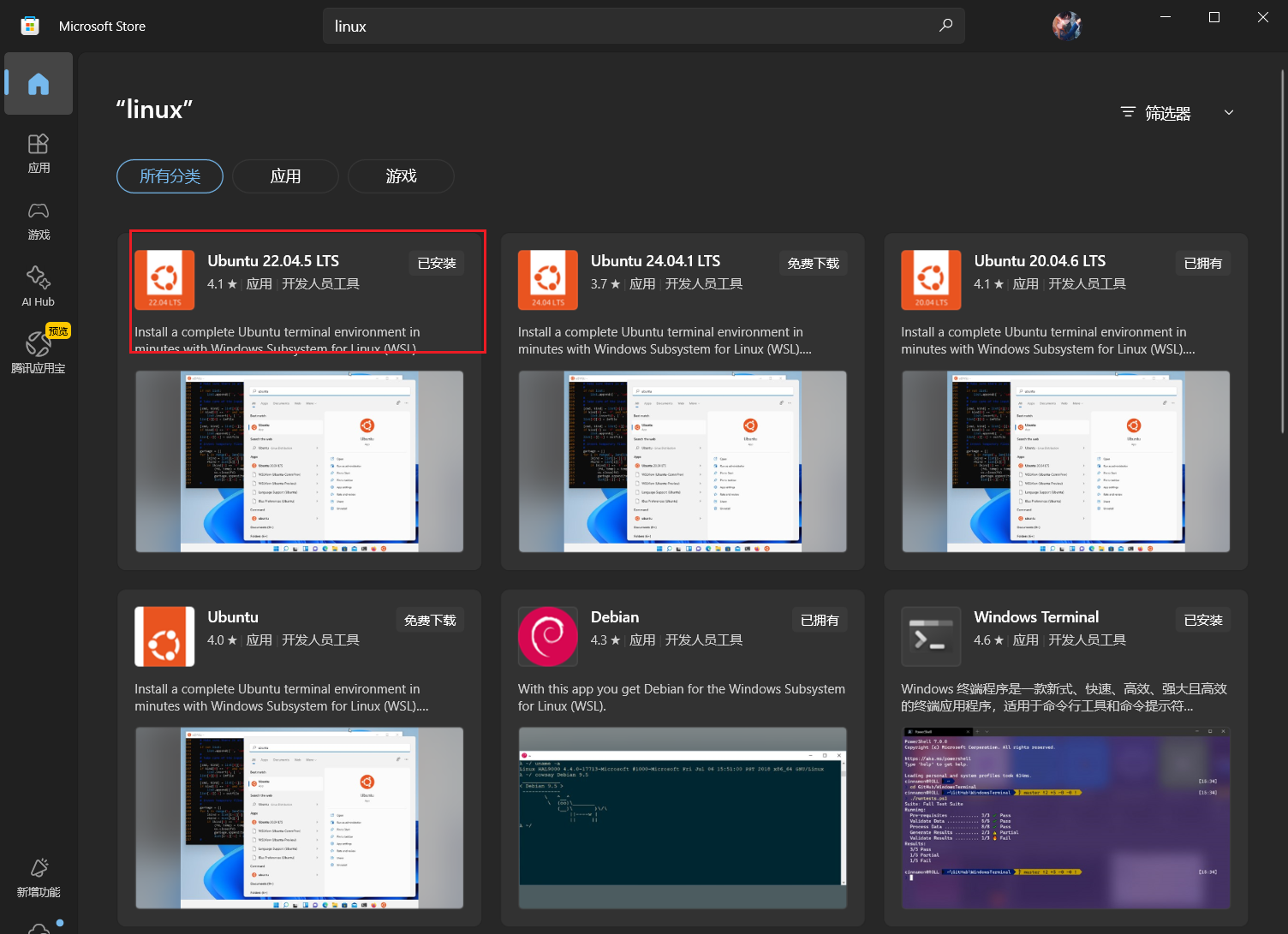Open the Debian terminal screenshot thumbnail
Screen dimensions: 1288x934
coord(683,818)
